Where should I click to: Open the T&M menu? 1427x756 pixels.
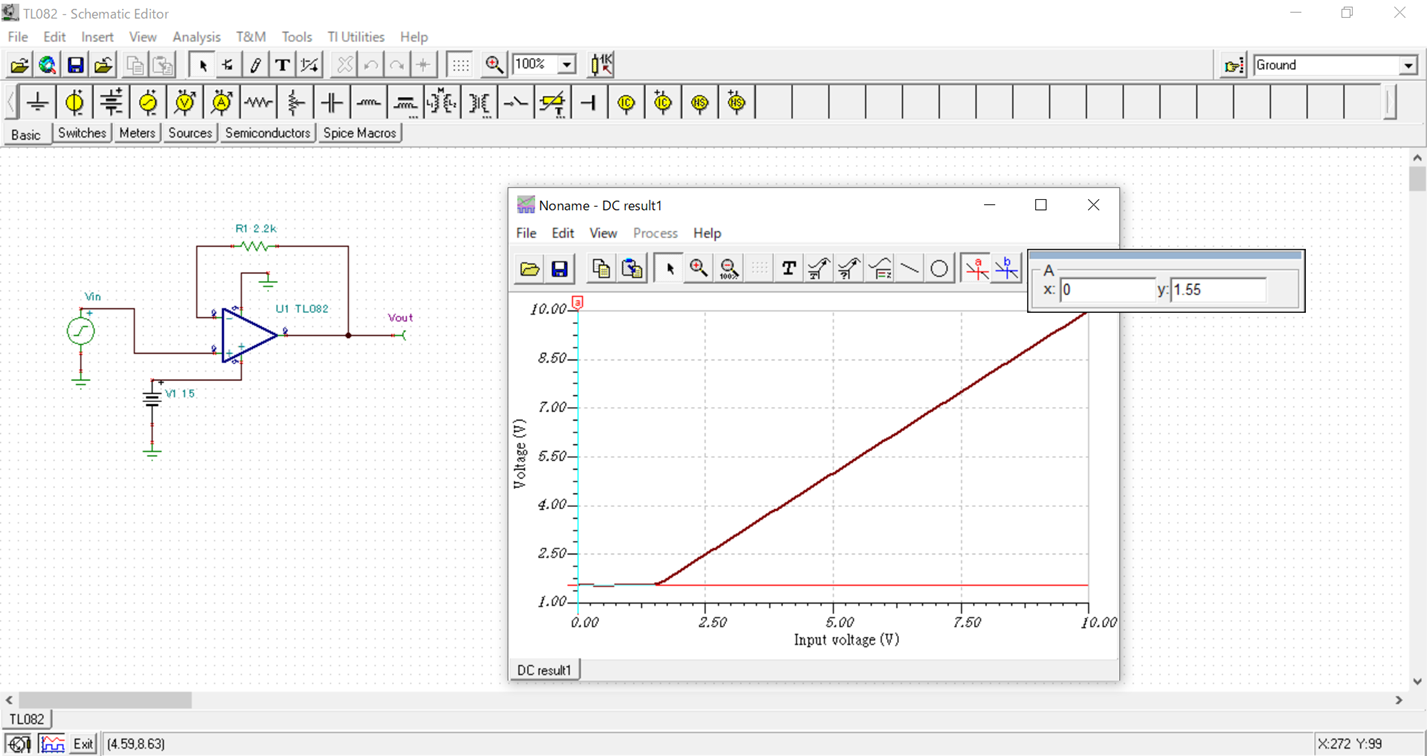coord(251,37)
